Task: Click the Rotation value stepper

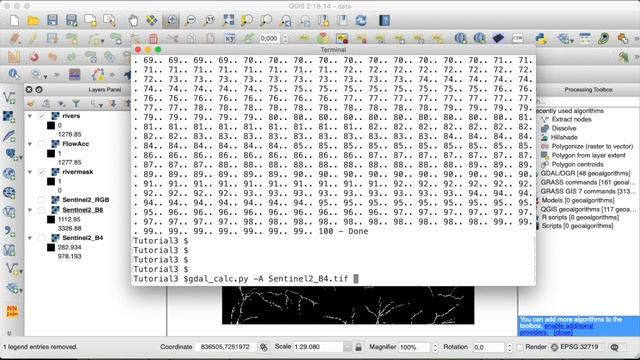Action: tap(509, 347)
